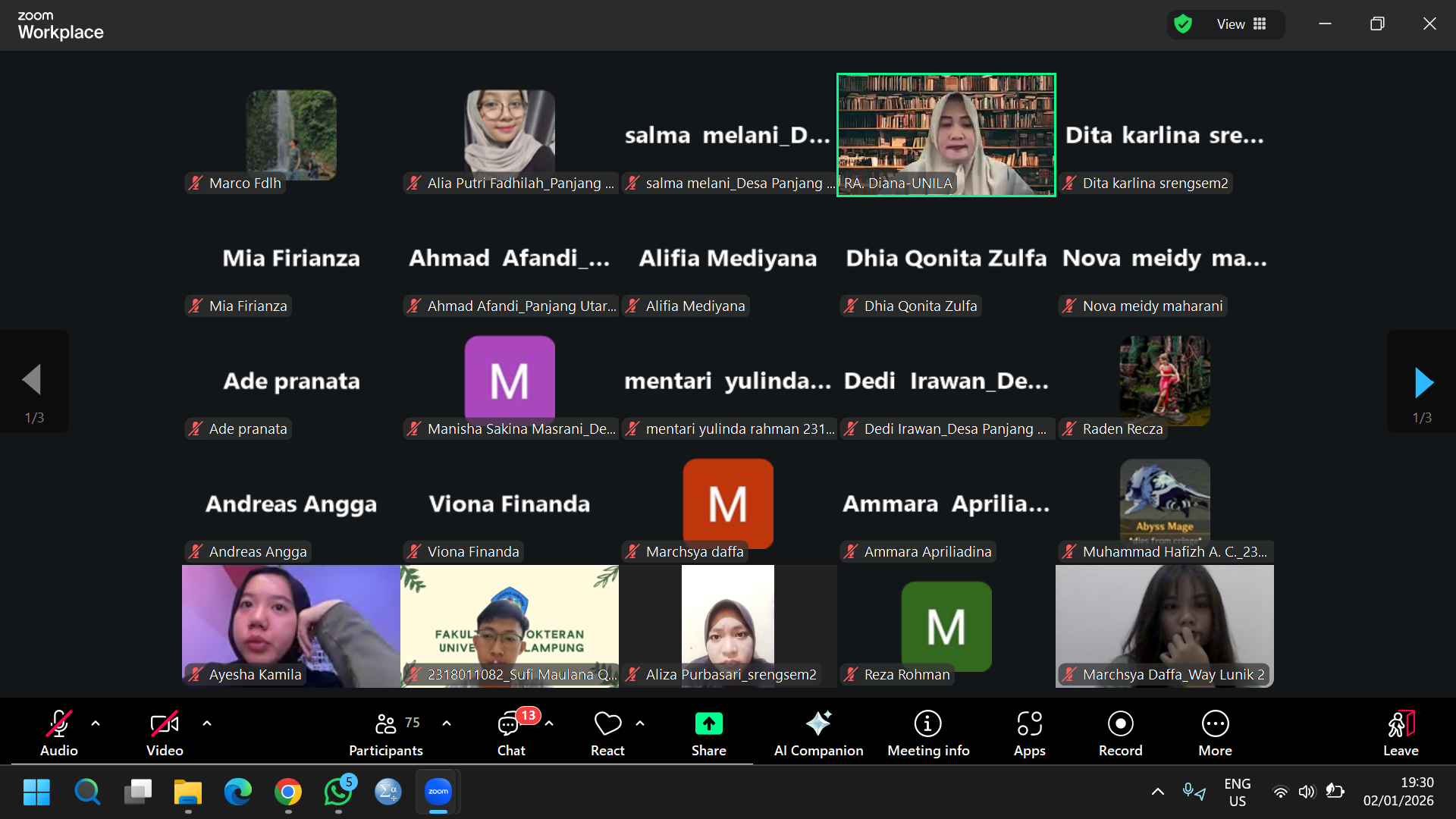Open the Chat panel with 13 unread
Screen dimensions: 1456x819
tap(511, 733)
